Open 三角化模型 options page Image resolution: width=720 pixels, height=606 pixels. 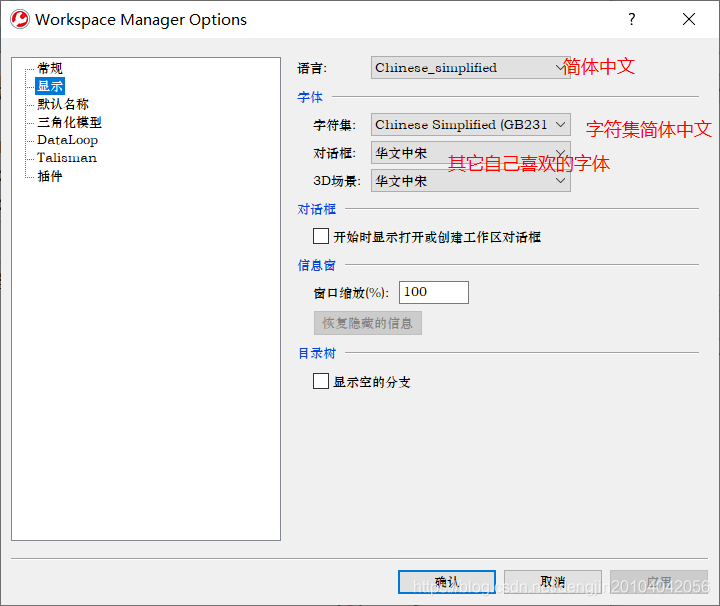coord(69,122)
